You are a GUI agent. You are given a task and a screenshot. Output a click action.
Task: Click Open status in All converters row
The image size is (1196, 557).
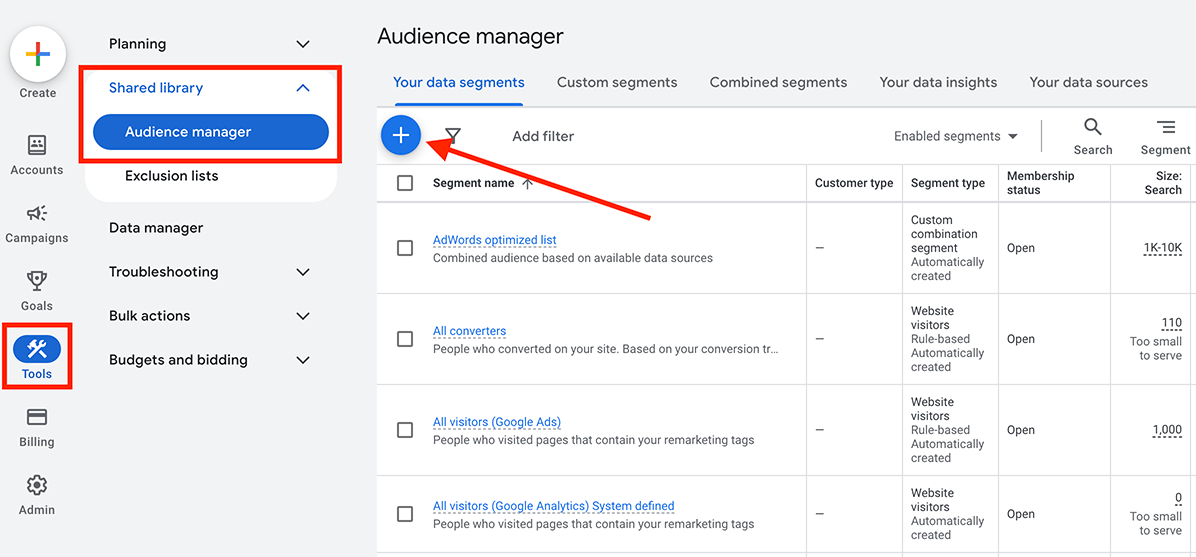1021,339
